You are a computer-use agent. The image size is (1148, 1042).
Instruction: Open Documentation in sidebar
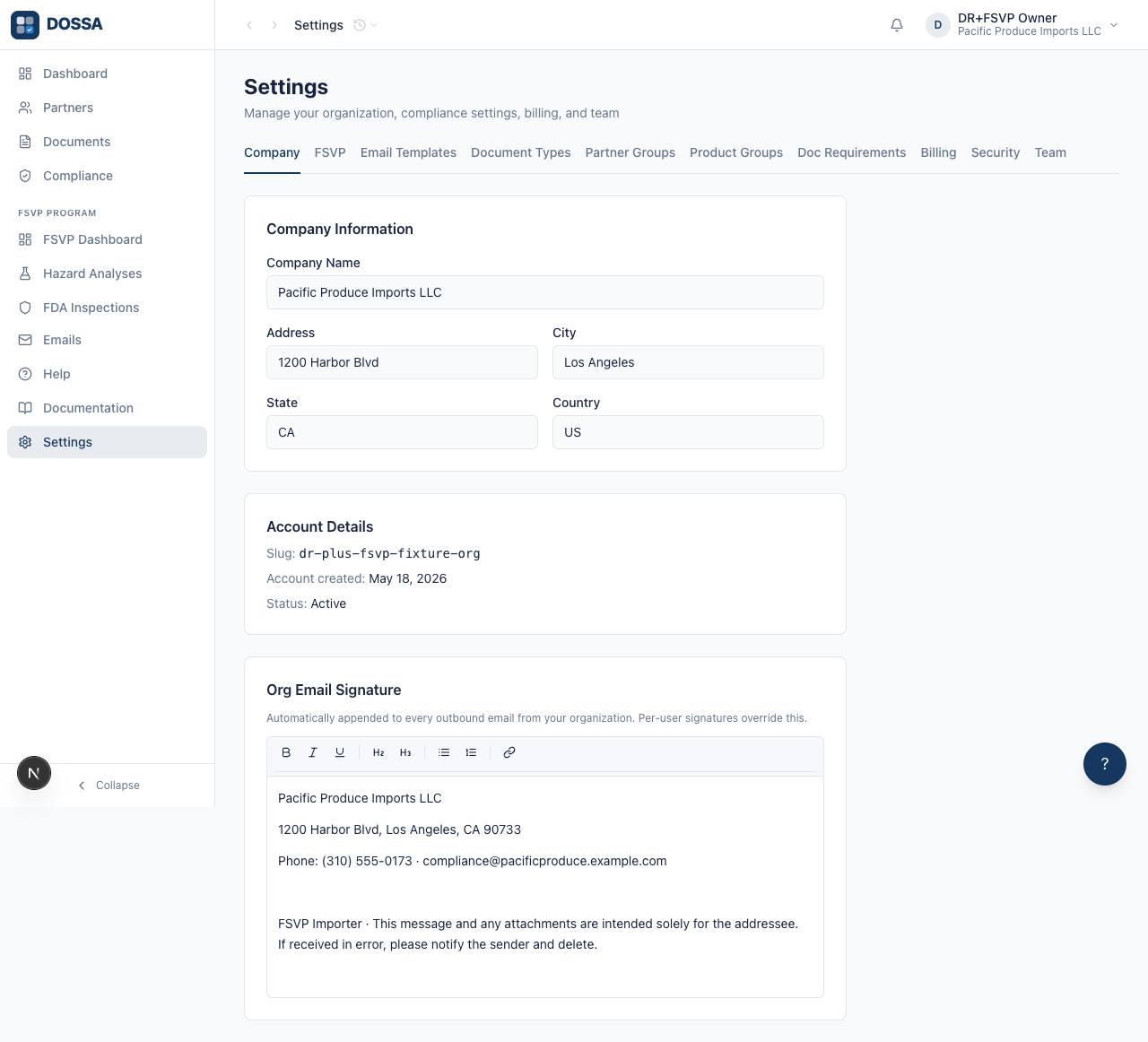tap(107, 408)
